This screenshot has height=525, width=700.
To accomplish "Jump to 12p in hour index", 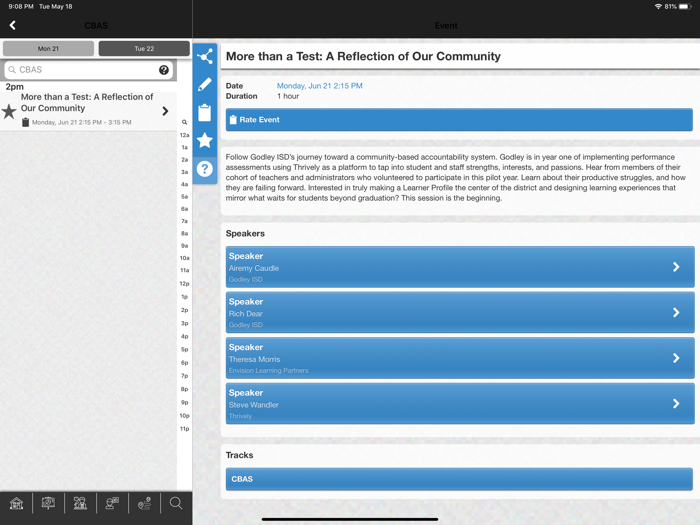I will 184,283.
